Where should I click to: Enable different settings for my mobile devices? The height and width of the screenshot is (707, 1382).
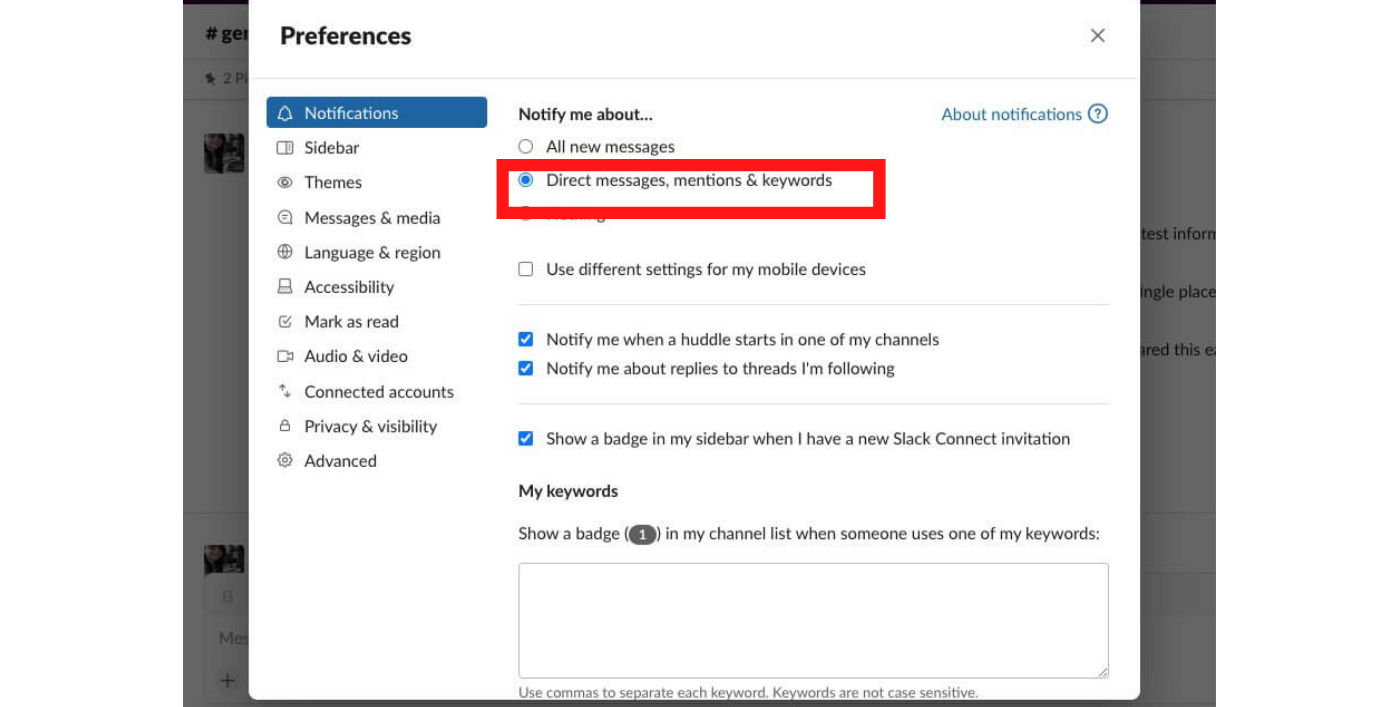click(526, 269)
